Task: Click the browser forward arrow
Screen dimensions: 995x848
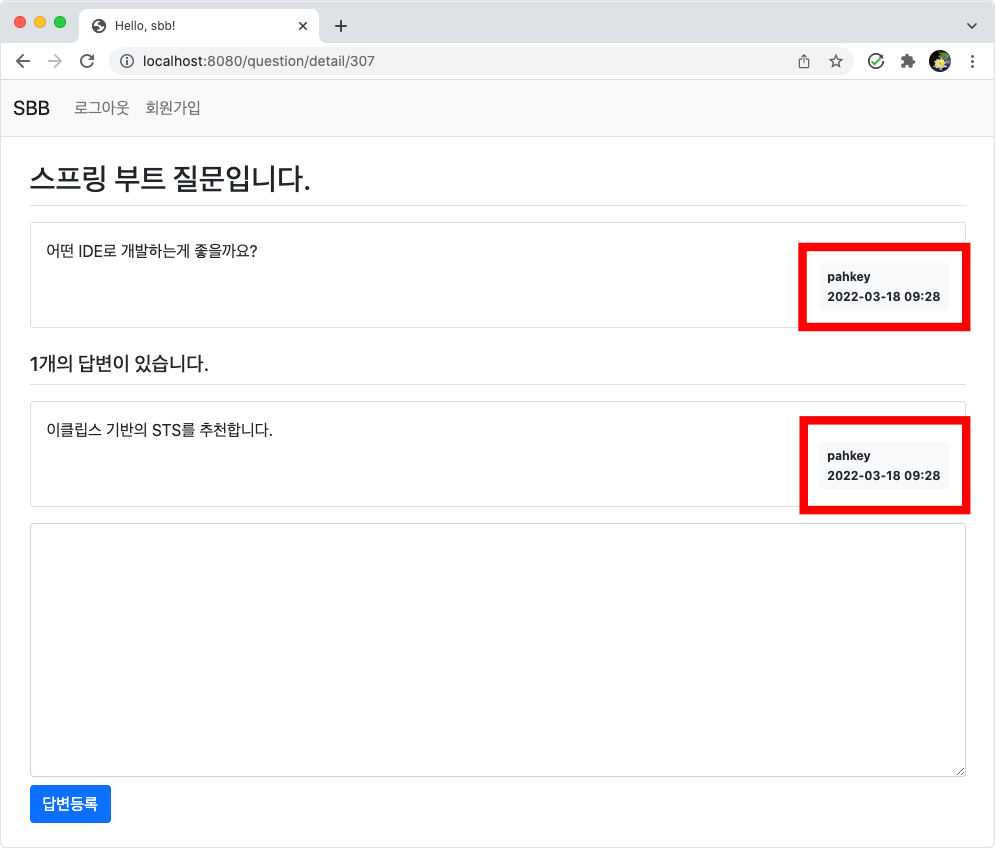Action: (55, 61)
